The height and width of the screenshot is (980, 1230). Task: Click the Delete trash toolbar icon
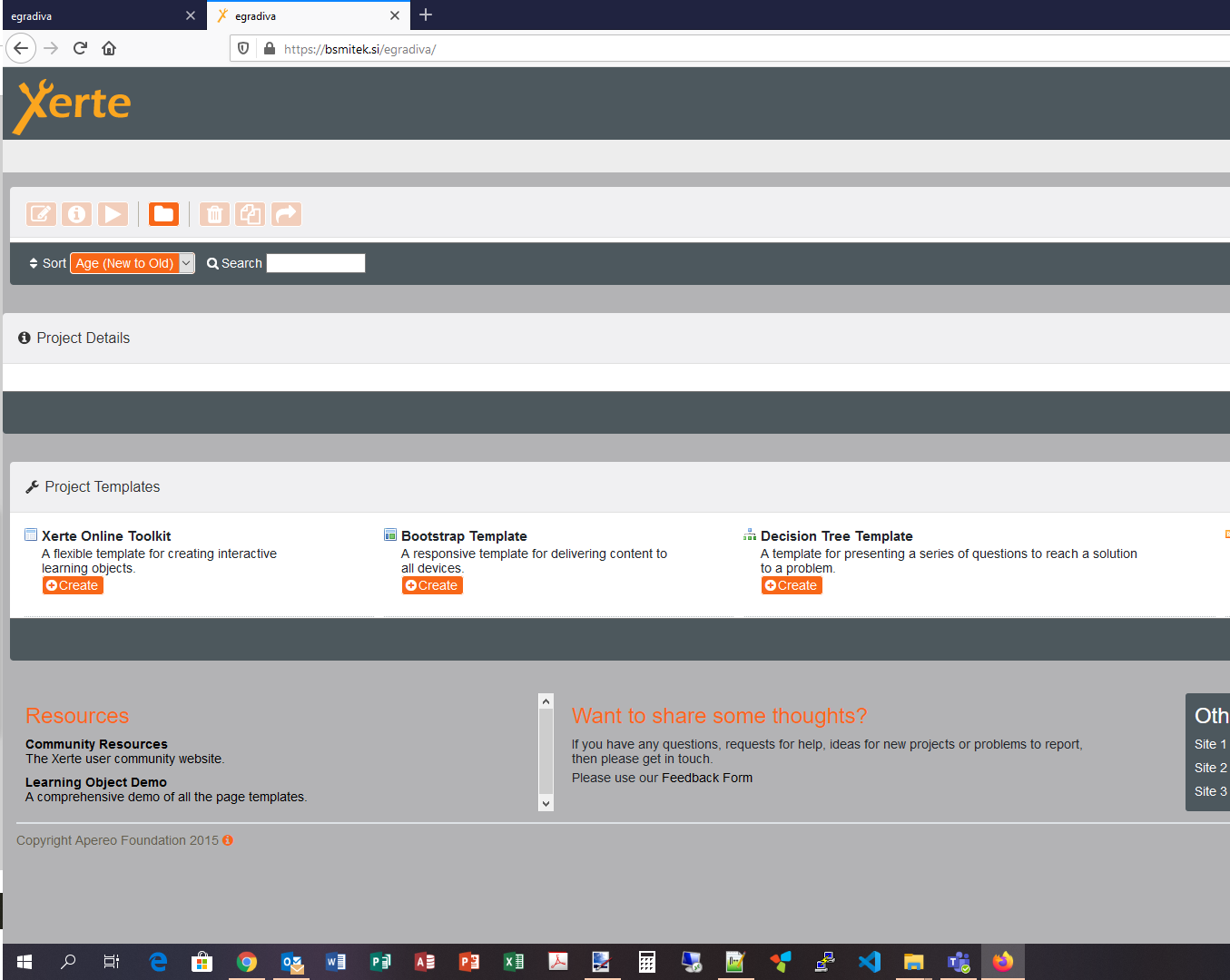click(x=214, y=214)
